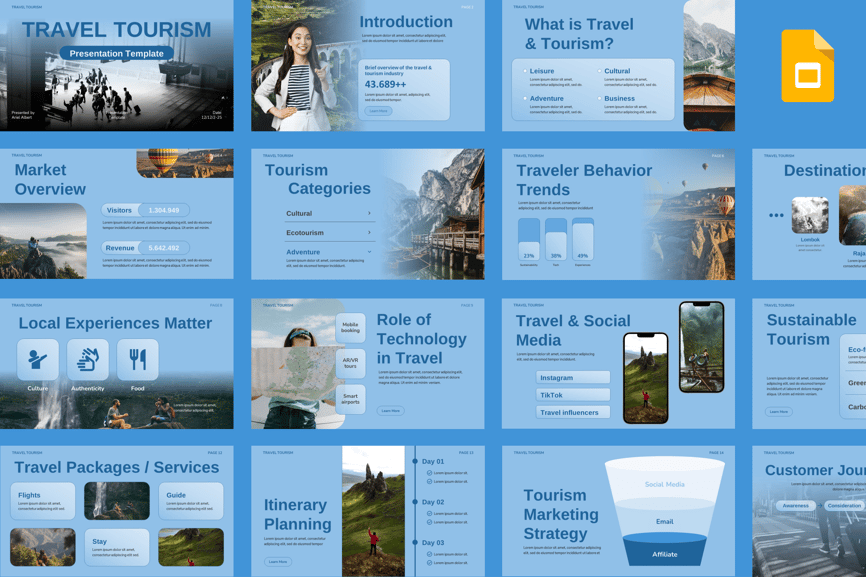Select the Business bullet point
Screen dimensions: 866x577
point(600,99)
